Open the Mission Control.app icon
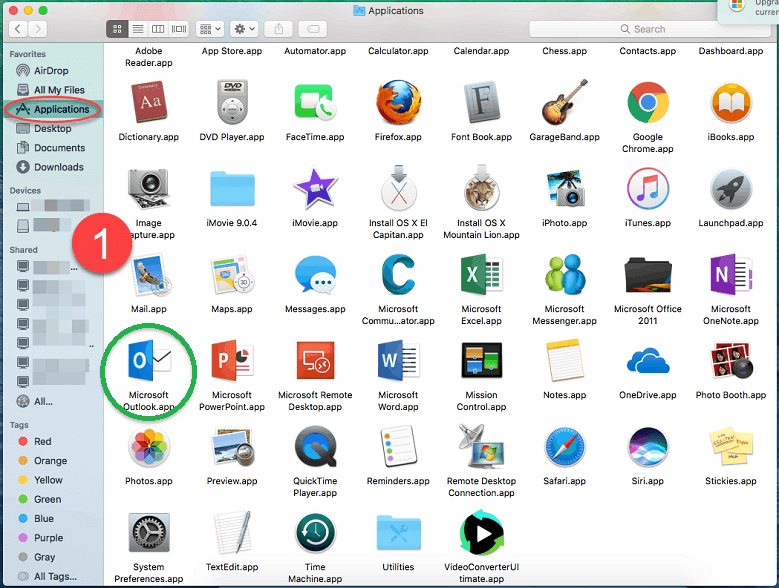779x588 pixels. coord(481,360)
